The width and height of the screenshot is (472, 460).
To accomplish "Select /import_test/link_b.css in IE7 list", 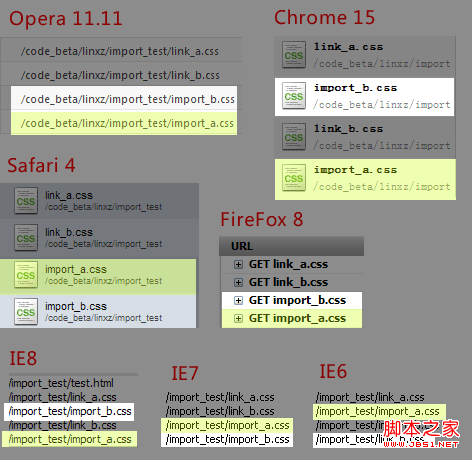I will pos(220,411).
